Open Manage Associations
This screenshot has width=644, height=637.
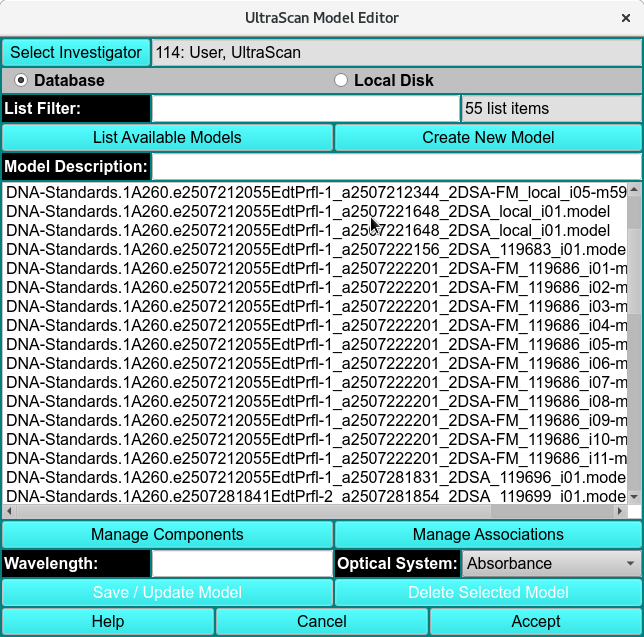tap(488, 534)
